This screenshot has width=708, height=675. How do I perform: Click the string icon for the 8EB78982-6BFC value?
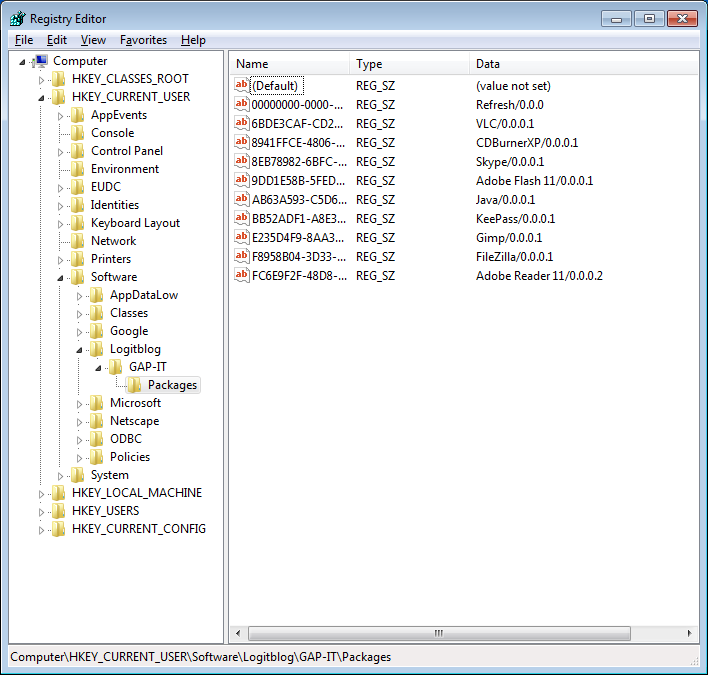click(242, 161)
